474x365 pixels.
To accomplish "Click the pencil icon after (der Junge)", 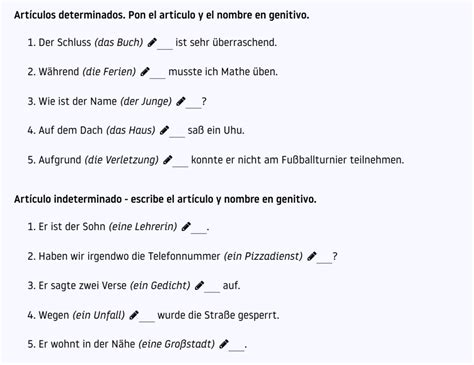I will (x=181, y=101).
